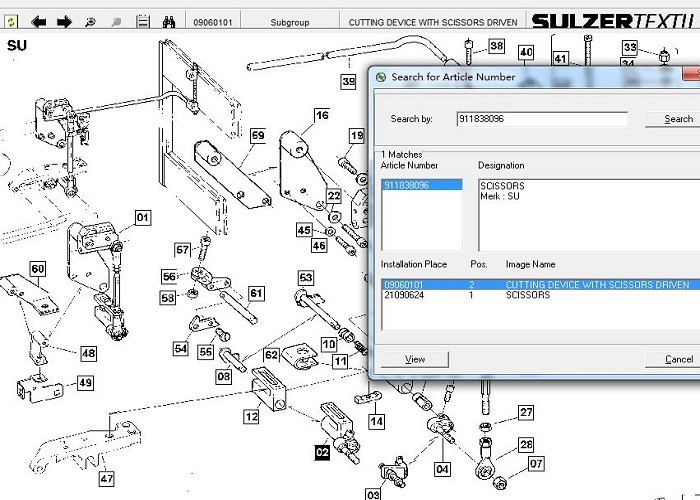
Task: Go back with the left arrow icon
Action: pos(39,21)
